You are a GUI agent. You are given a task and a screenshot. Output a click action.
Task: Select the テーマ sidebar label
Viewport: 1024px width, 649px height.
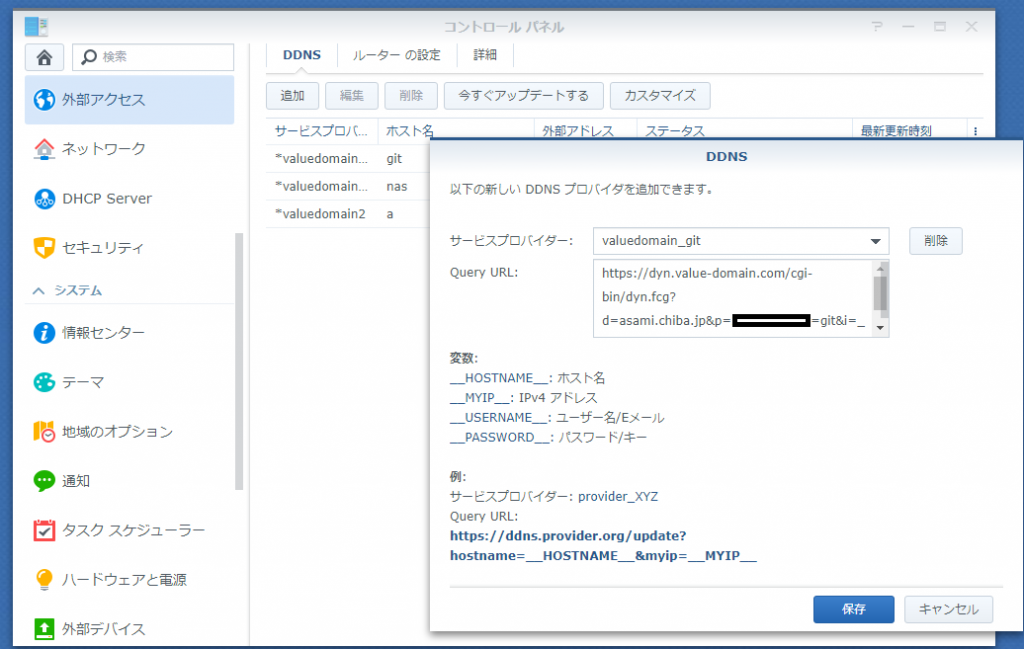pos(83,382)
